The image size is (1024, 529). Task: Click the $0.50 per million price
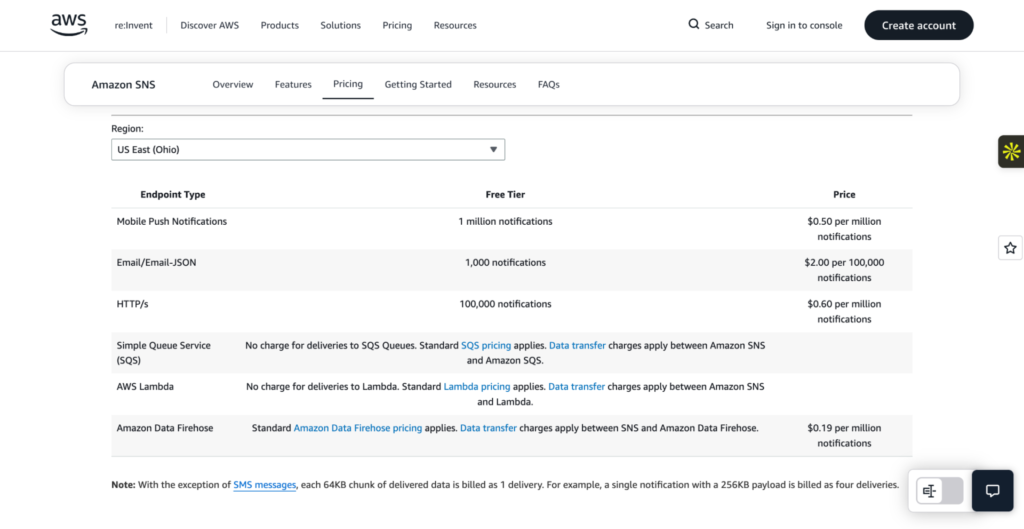coord(844,229)
